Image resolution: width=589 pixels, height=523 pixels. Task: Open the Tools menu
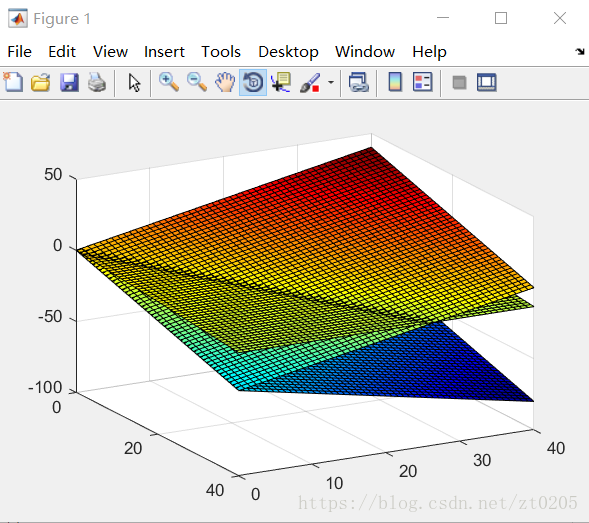coord(221,51)
